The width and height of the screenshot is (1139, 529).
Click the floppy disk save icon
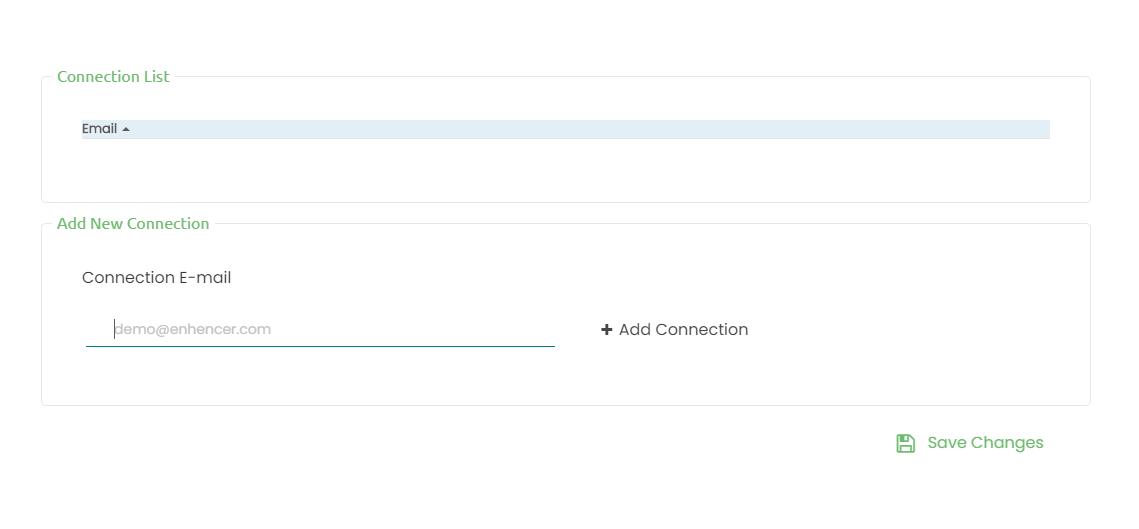pos(905,443)
